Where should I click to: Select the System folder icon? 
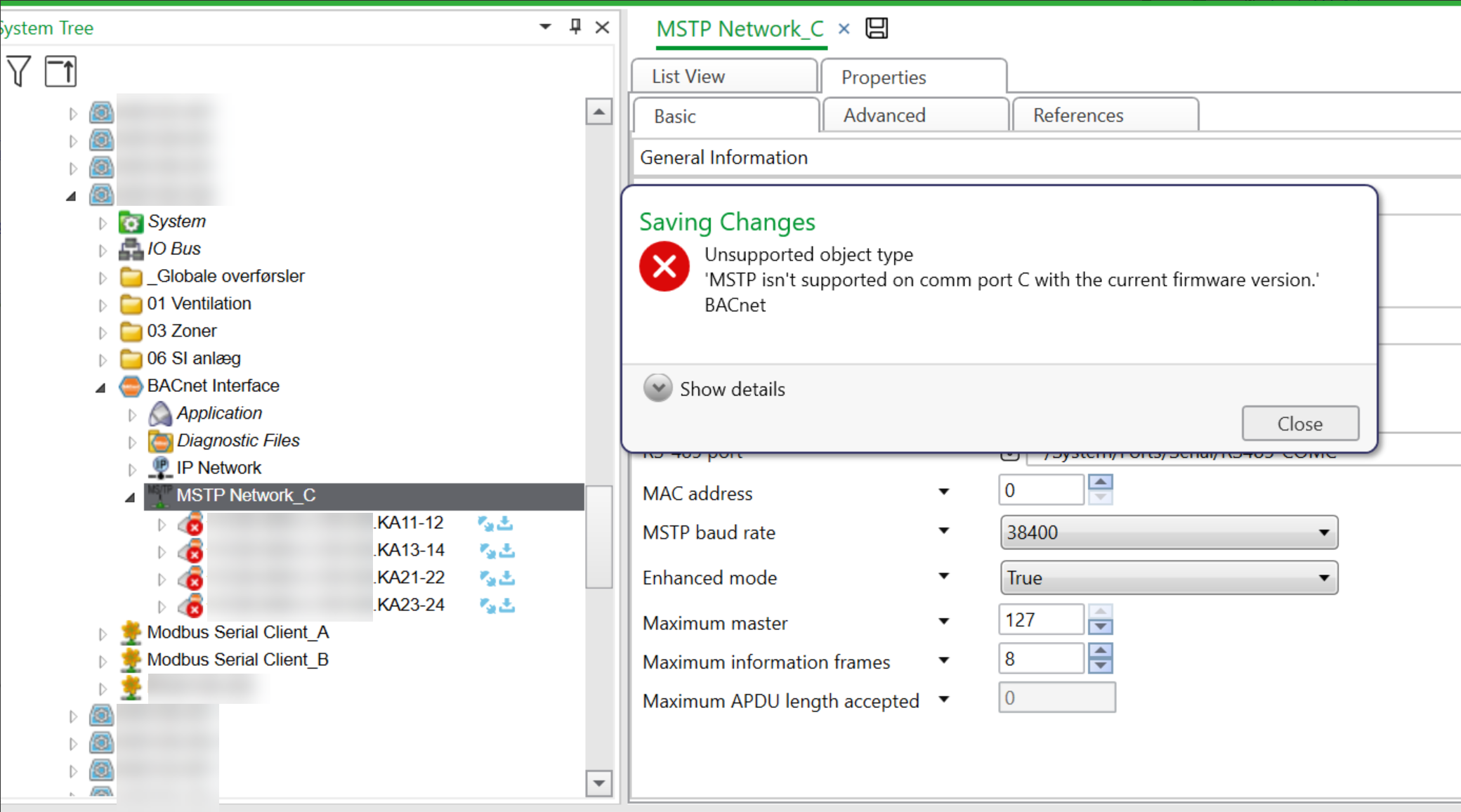(131, 222)
